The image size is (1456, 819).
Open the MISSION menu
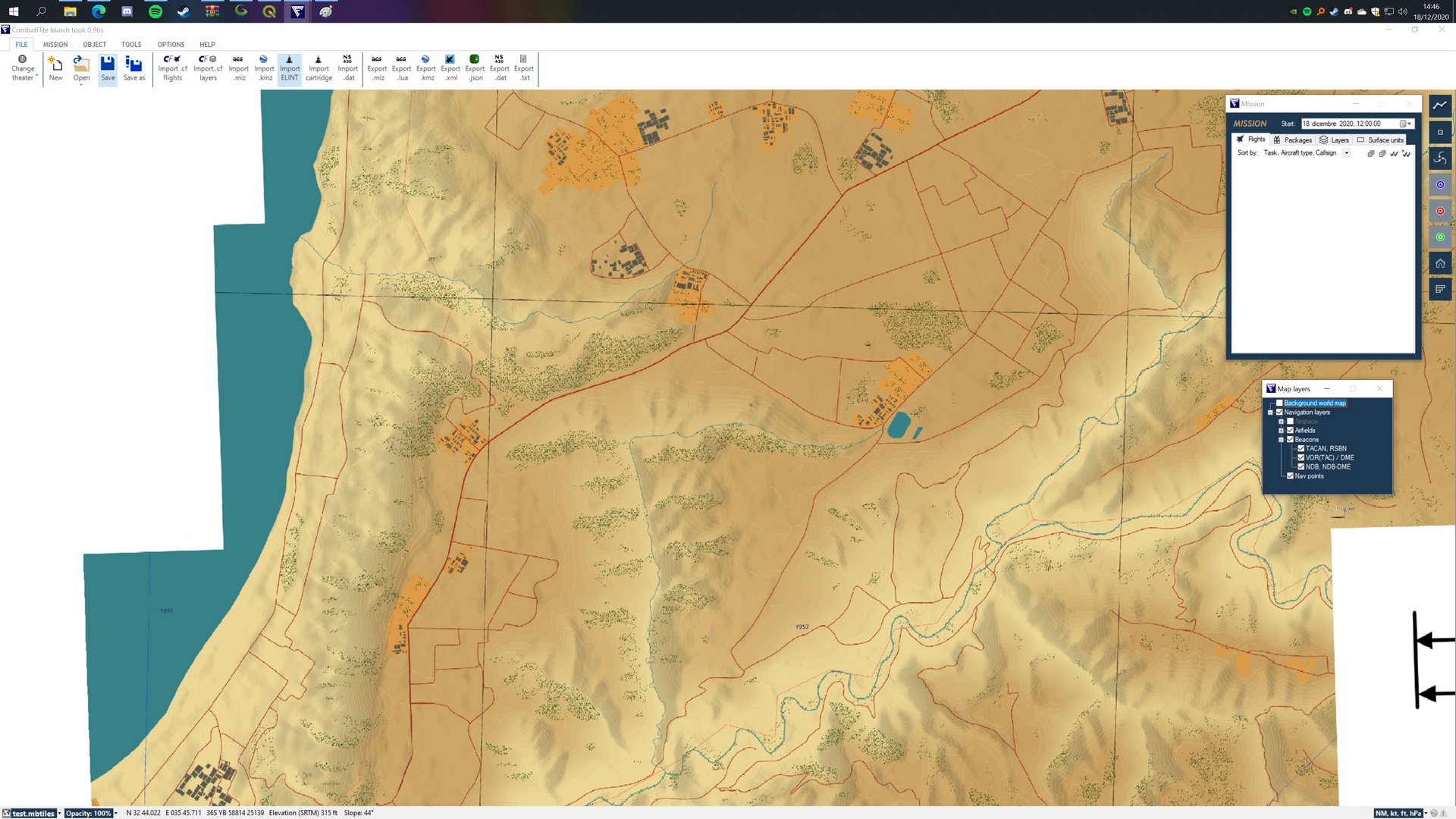[55, 45]
